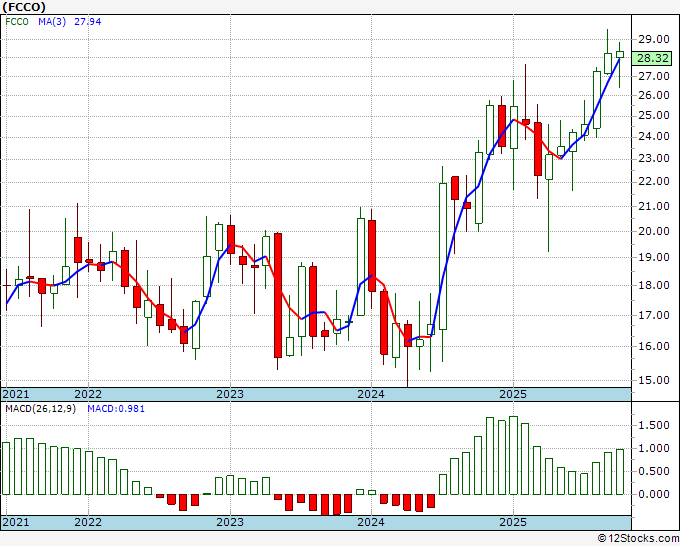Click the 16.00 price axis label

[x=653, y=346]
